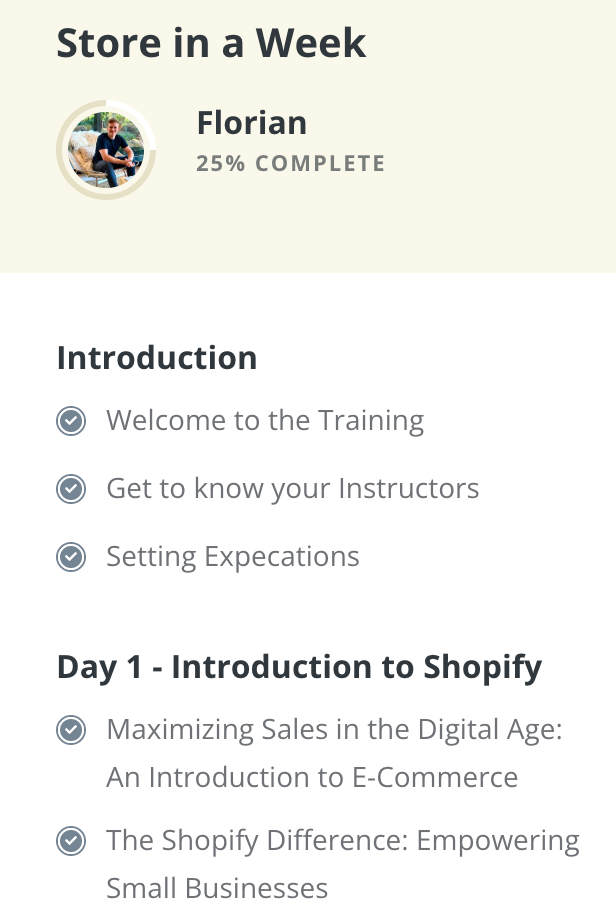Click the Small Businesses text line
This screenshot has width=616, height=922.
(217, 888)
